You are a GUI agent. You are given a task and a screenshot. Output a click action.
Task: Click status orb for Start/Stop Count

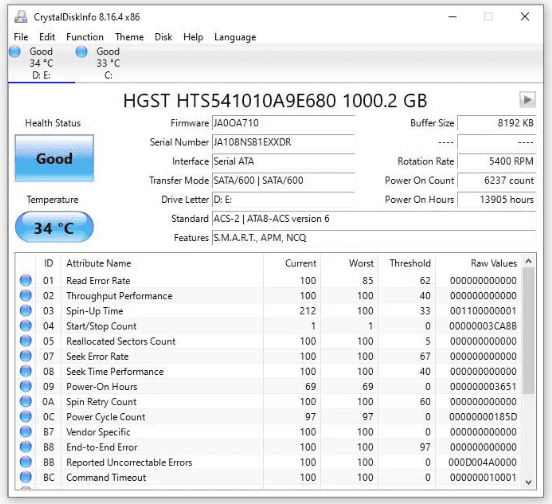point(26,326)
